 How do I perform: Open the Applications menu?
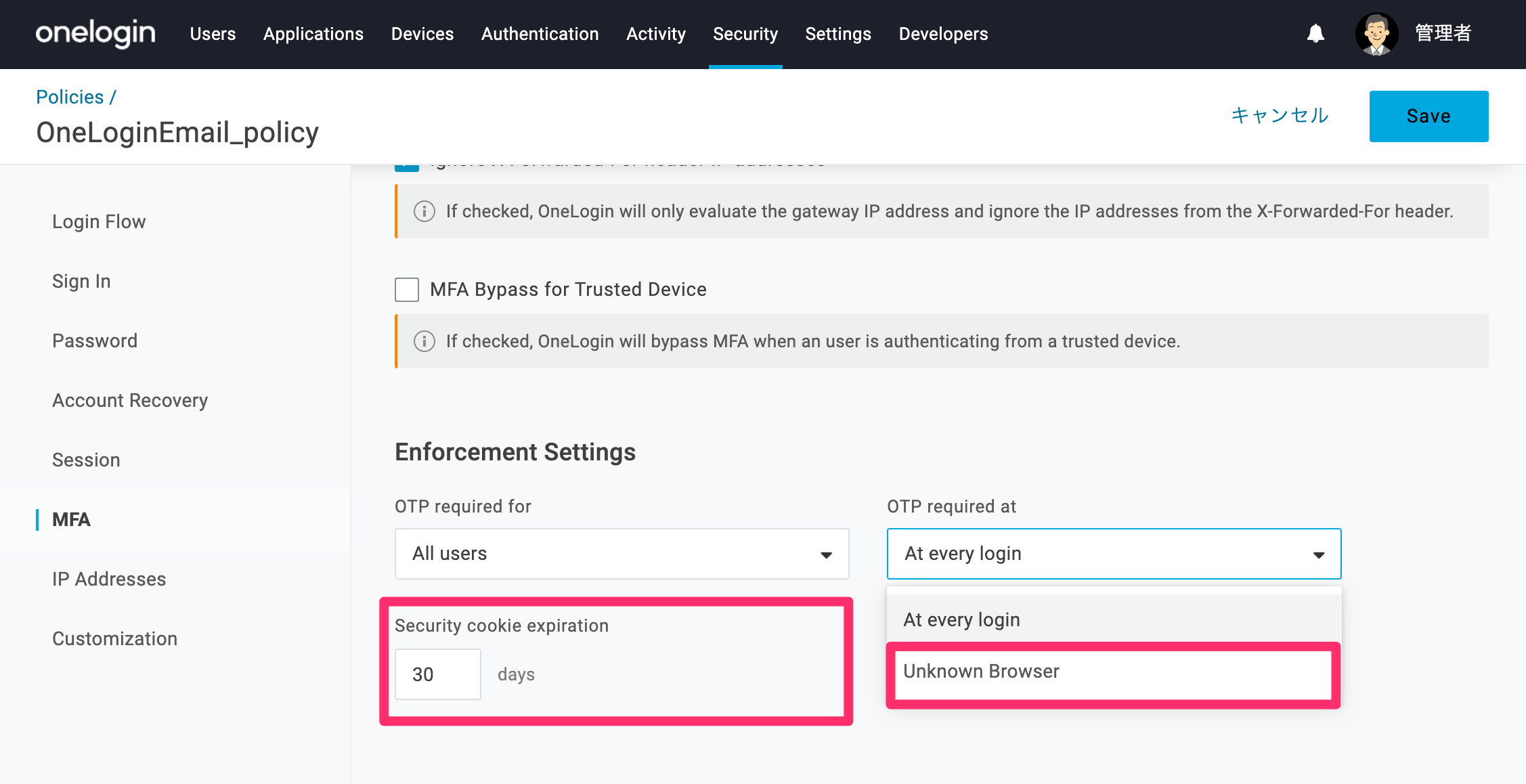click(313, 34)
